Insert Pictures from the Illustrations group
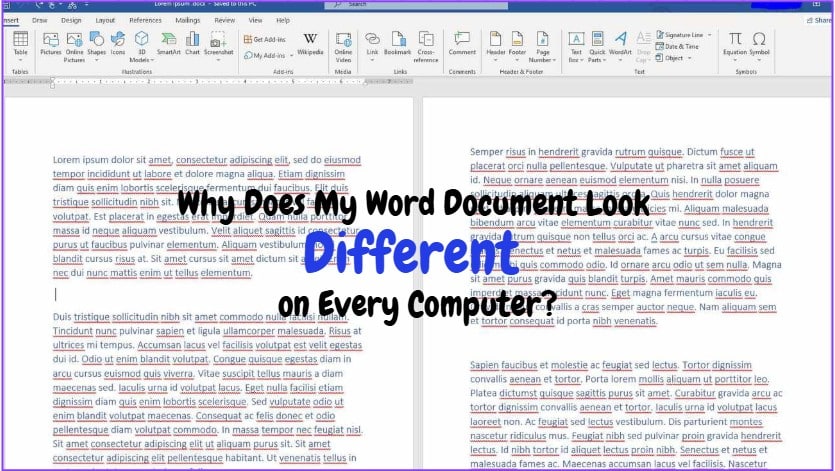The image size is (835, 471). coord(51,43)
